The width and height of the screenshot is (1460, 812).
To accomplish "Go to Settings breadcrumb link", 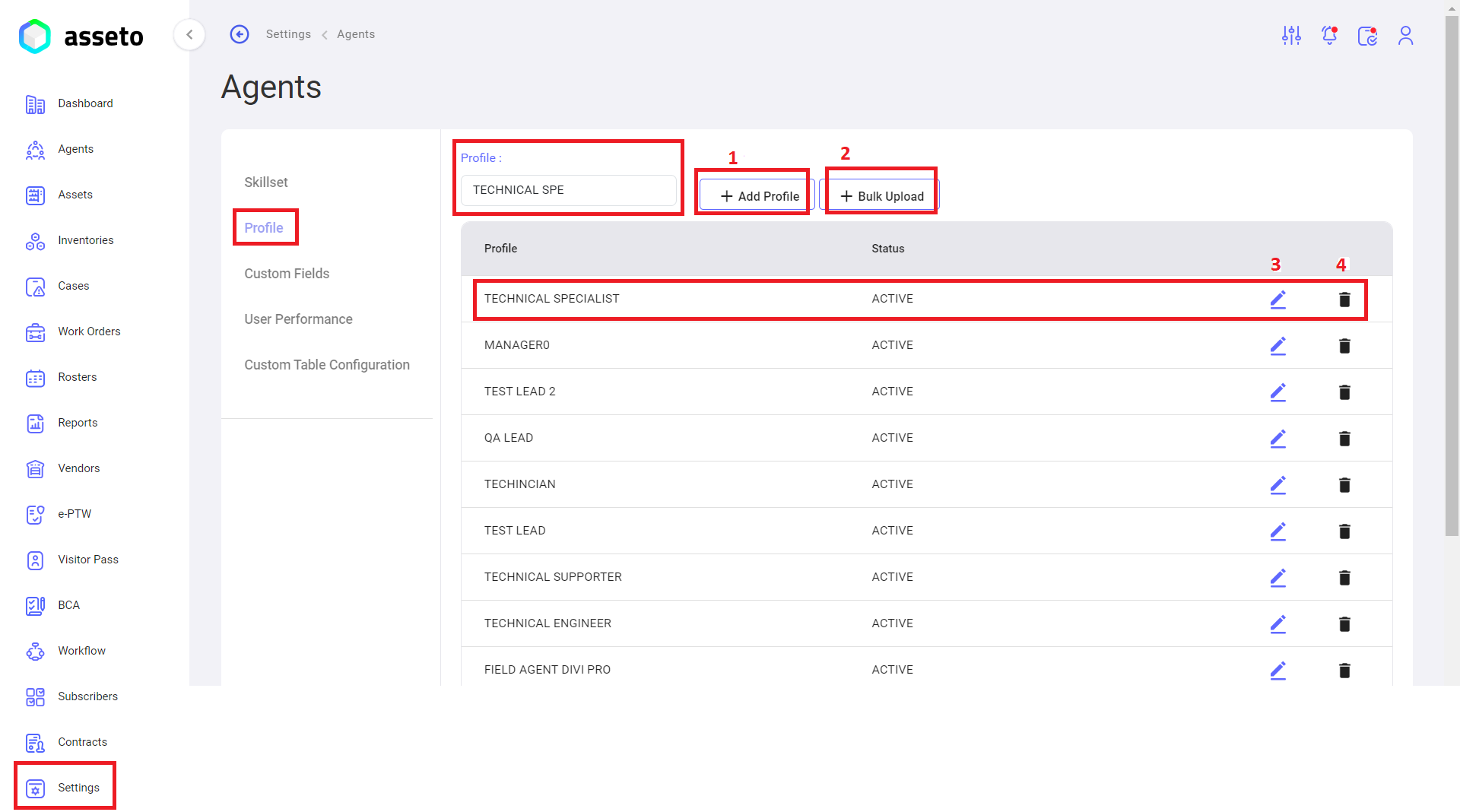I will pos(288,34).
